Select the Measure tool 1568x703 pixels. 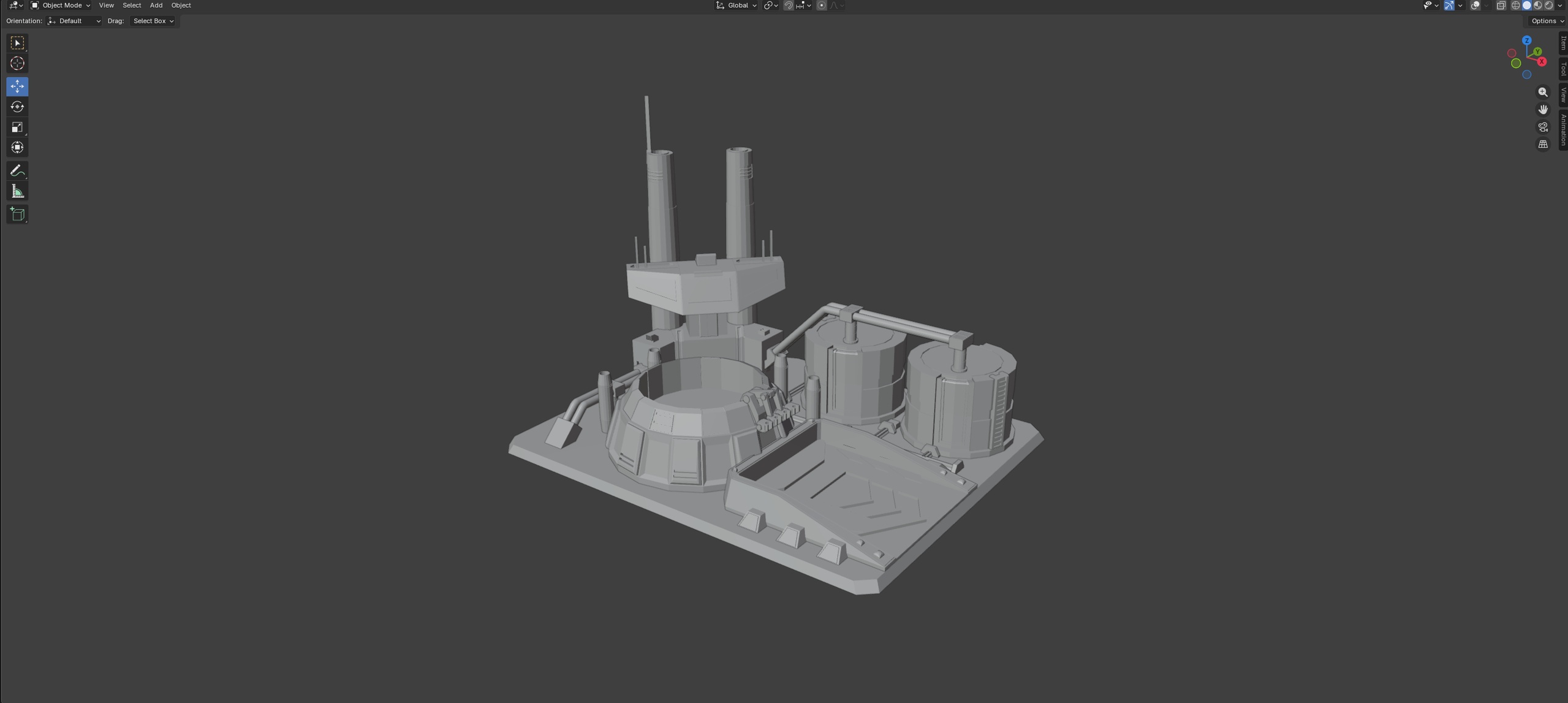(17, 192)
